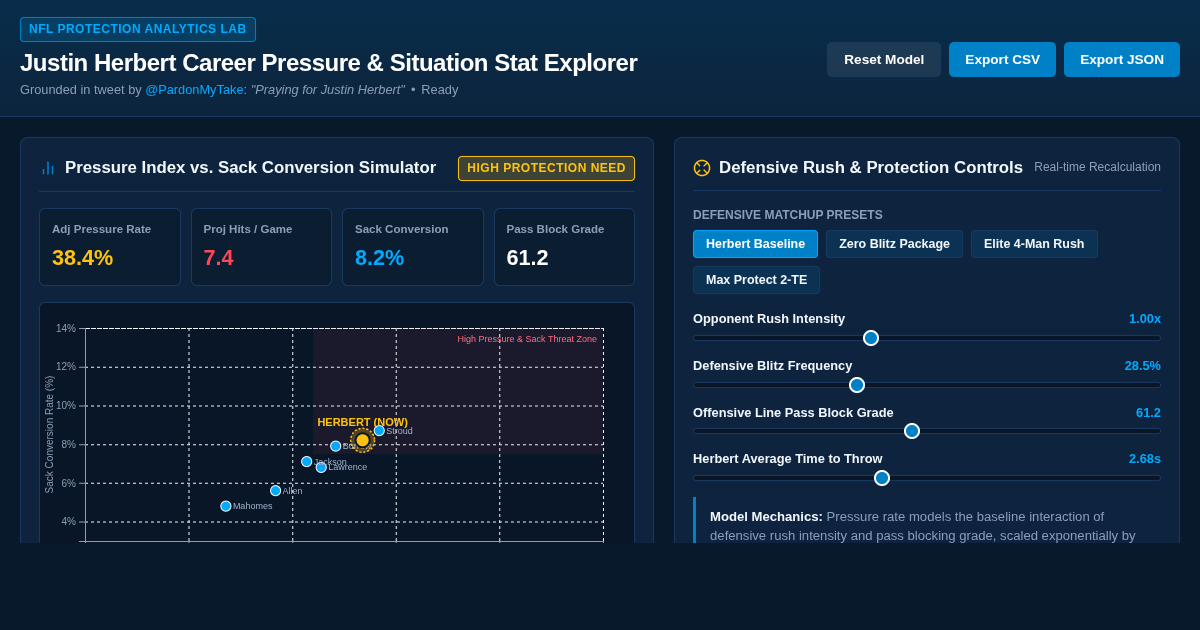1200x630 pixels.
Task: Click the Adj Pressure Rate 38.4% card
Action: coord(110,247)
